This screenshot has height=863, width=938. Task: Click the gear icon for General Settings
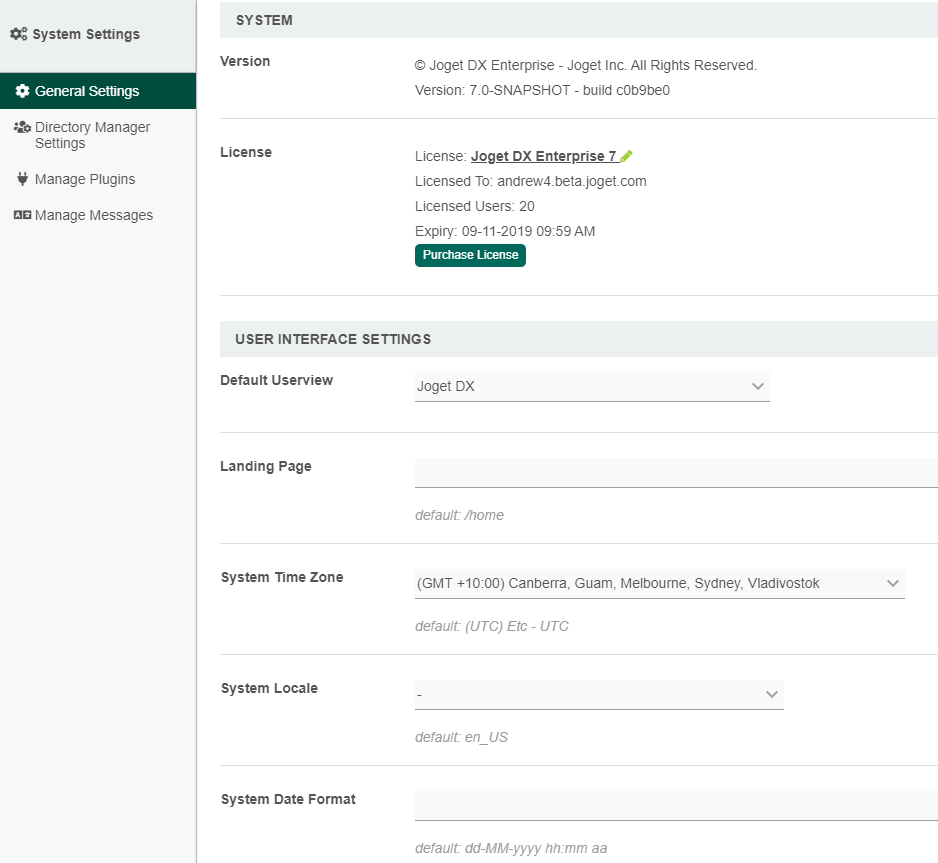tap(22, 91)
